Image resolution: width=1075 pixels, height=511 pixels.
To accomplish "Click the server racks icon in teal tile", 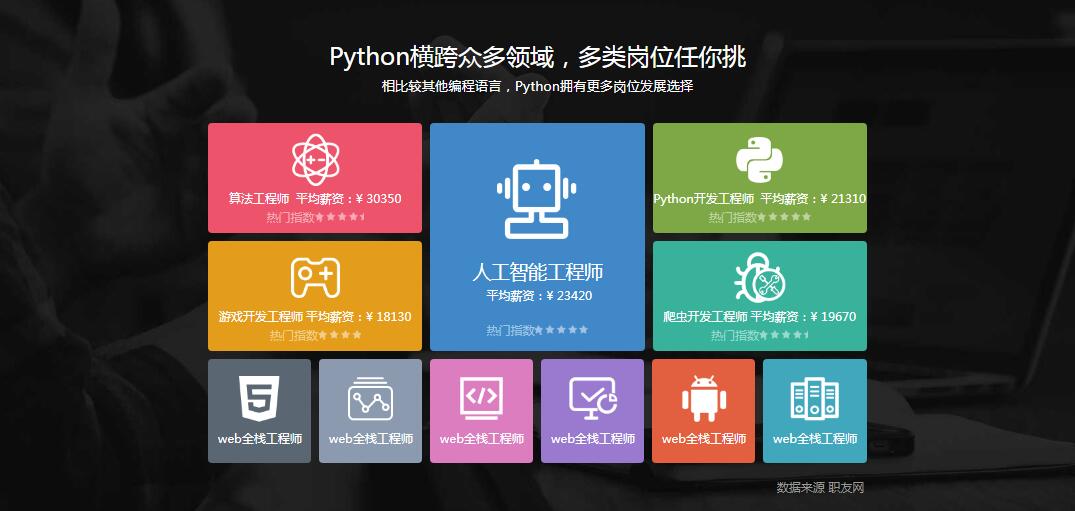I will click(814, 399).
